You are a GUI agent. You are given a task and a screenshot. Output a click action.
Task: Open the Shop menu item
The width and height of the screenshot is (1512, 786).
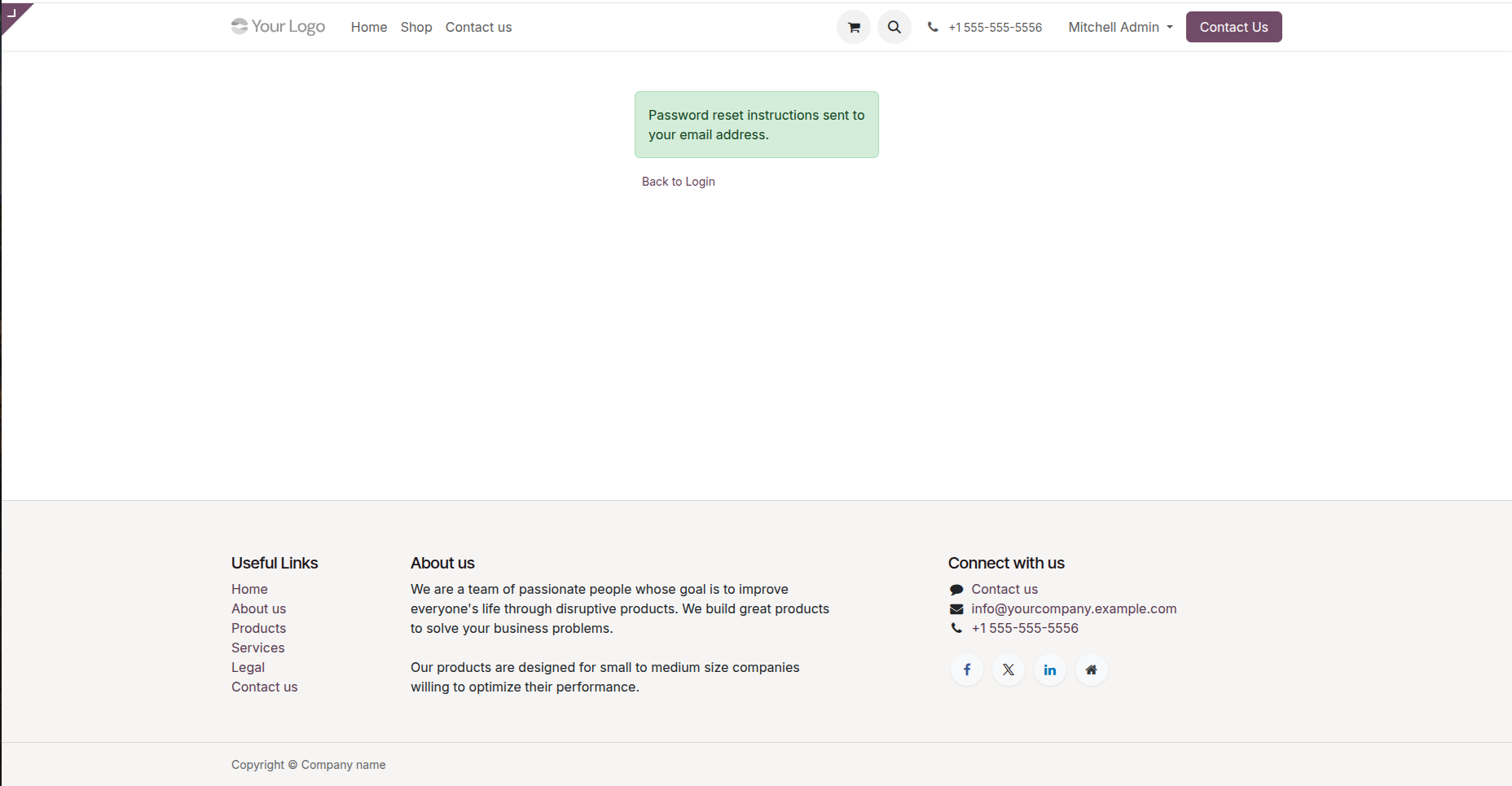pyautogui.click(x=416, y=27)
